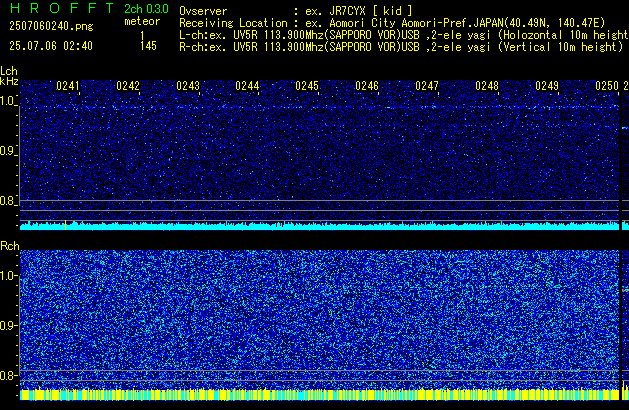Click the 0250 time marker
Viewport: 629px width, 410px height.
[x=607, y=86]
